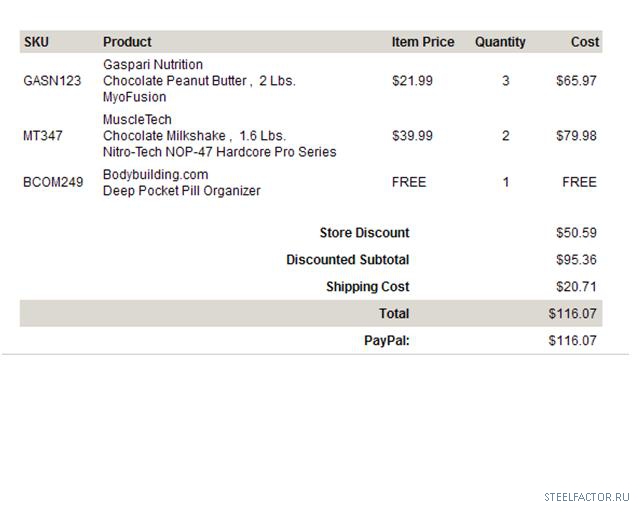Open the Bodybuilding.com brand link
640x512 pixels.
(155, 175)
